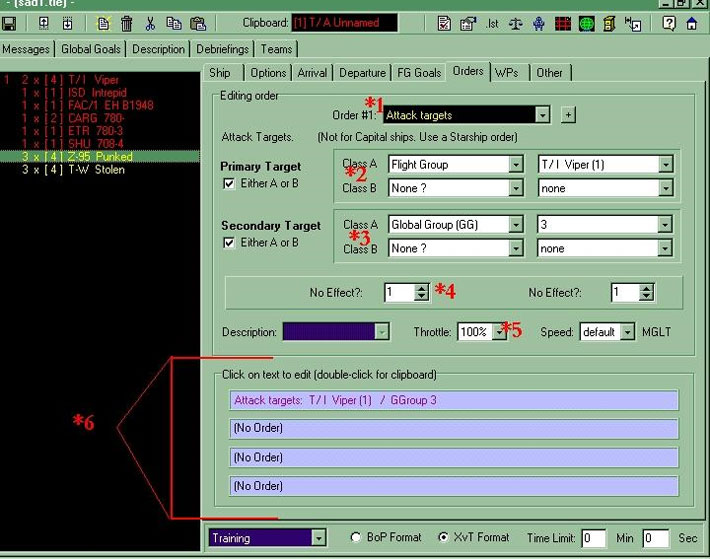This screenshot has height=559, width=710.
Task: Open Primary Class B none target dropdown
Action: (x=666, y=188)
